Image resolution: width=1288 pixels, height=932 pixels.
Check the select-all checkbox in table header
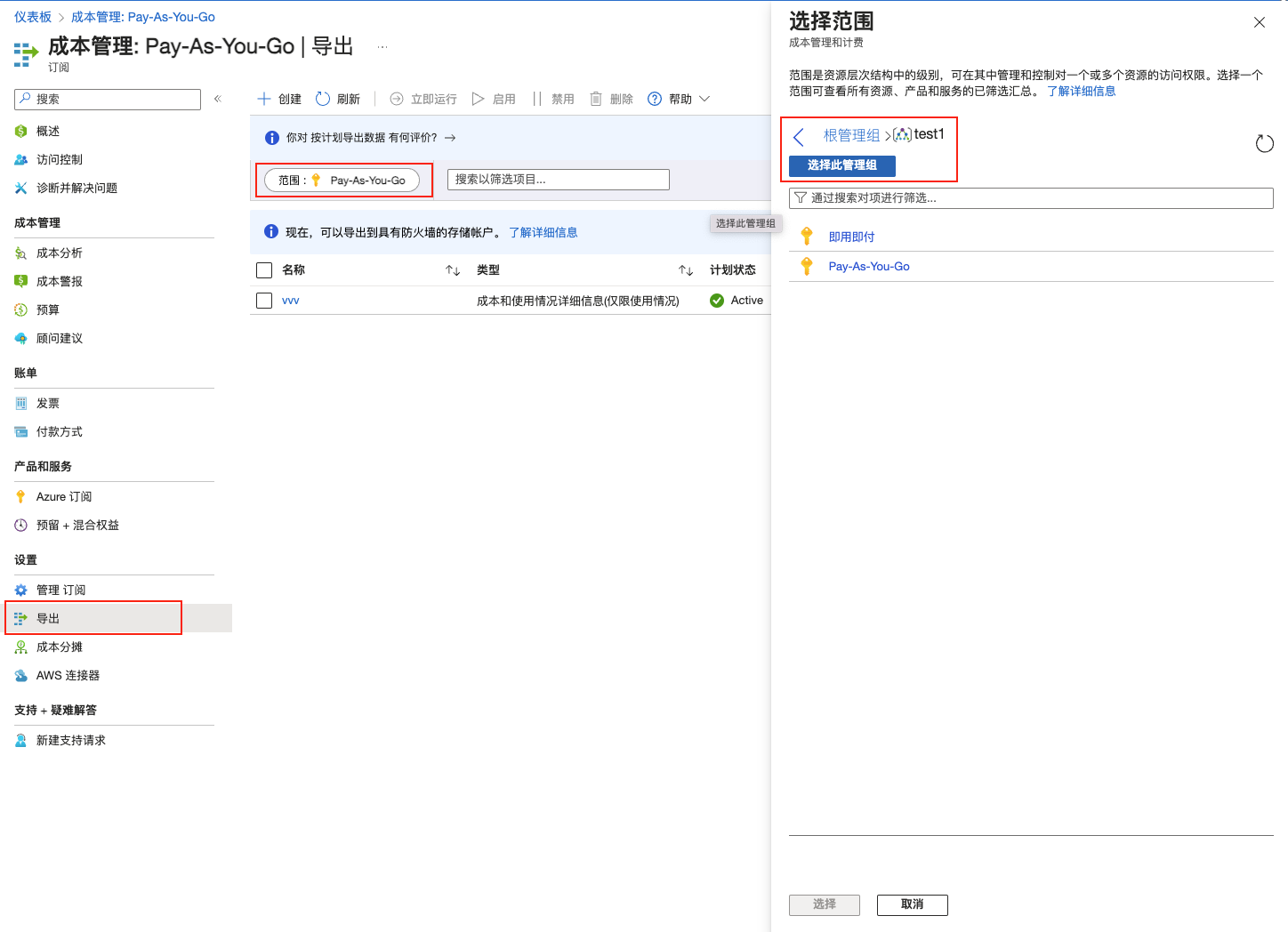[264, 270]
